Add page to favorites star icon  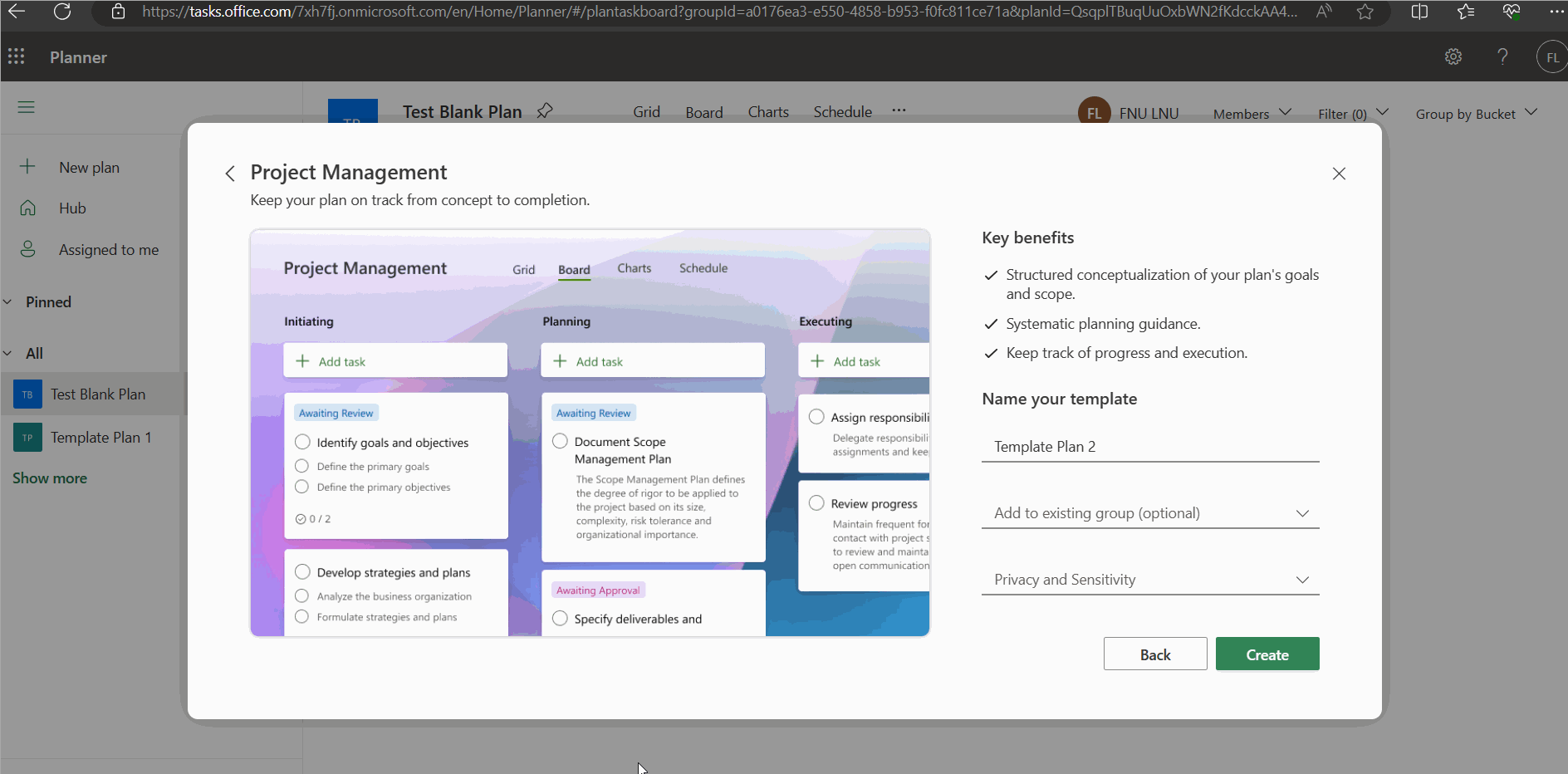1365,12
